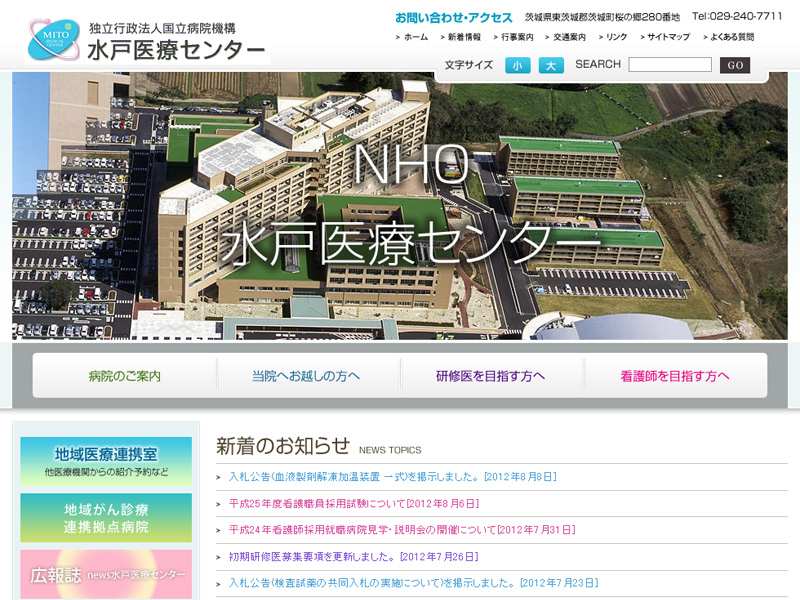
Task: Click the aerial hospital hero image
Action: (x=400, y=206)
